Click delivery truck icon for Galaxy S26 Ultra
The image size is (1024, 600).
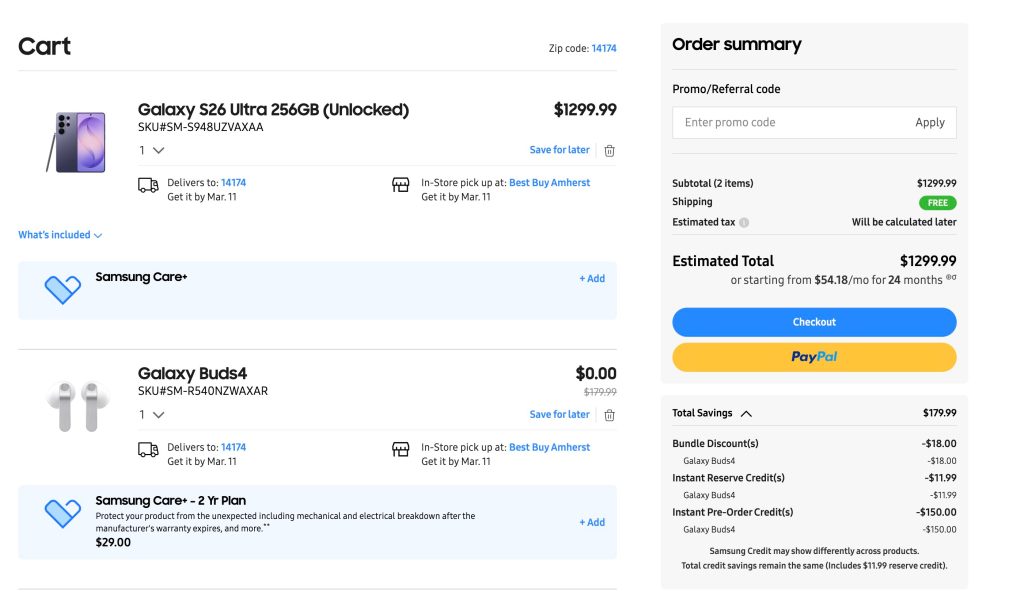coord(148,185)
